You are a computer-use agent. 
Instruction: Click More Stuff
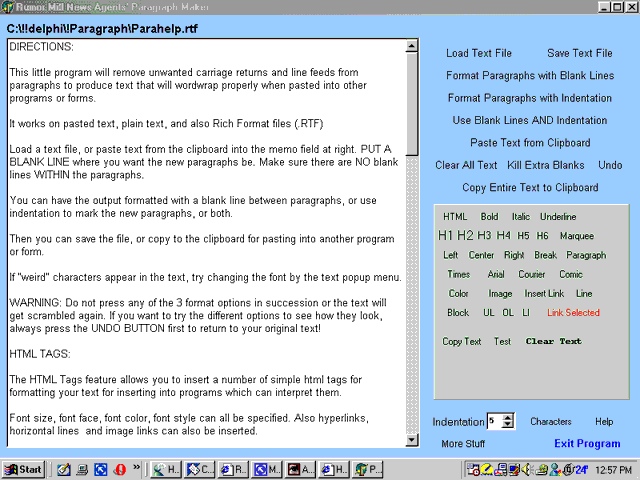[x=463, y=444]
